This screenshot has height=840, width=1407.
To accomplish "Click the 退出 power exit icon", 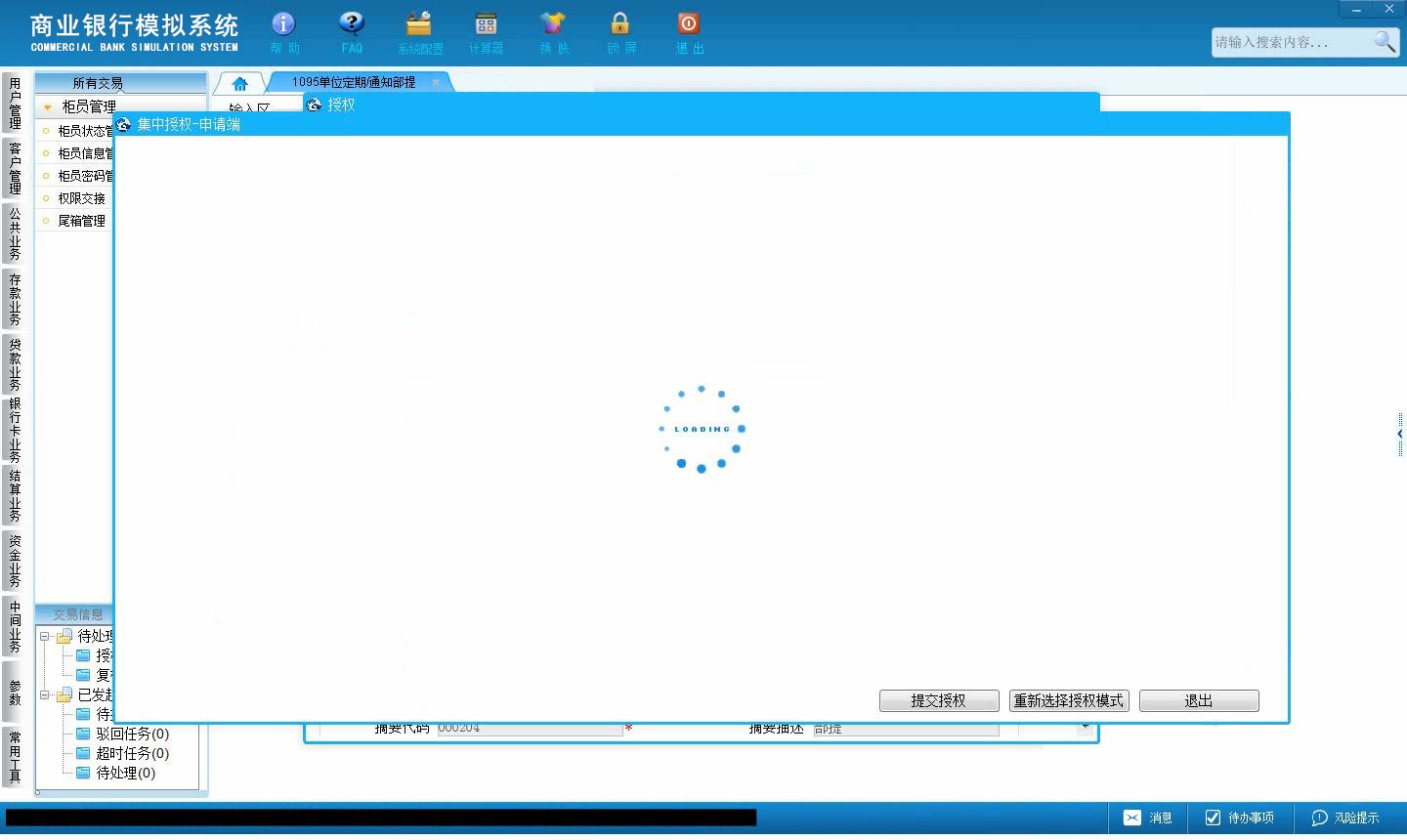I will click(689, 24).
